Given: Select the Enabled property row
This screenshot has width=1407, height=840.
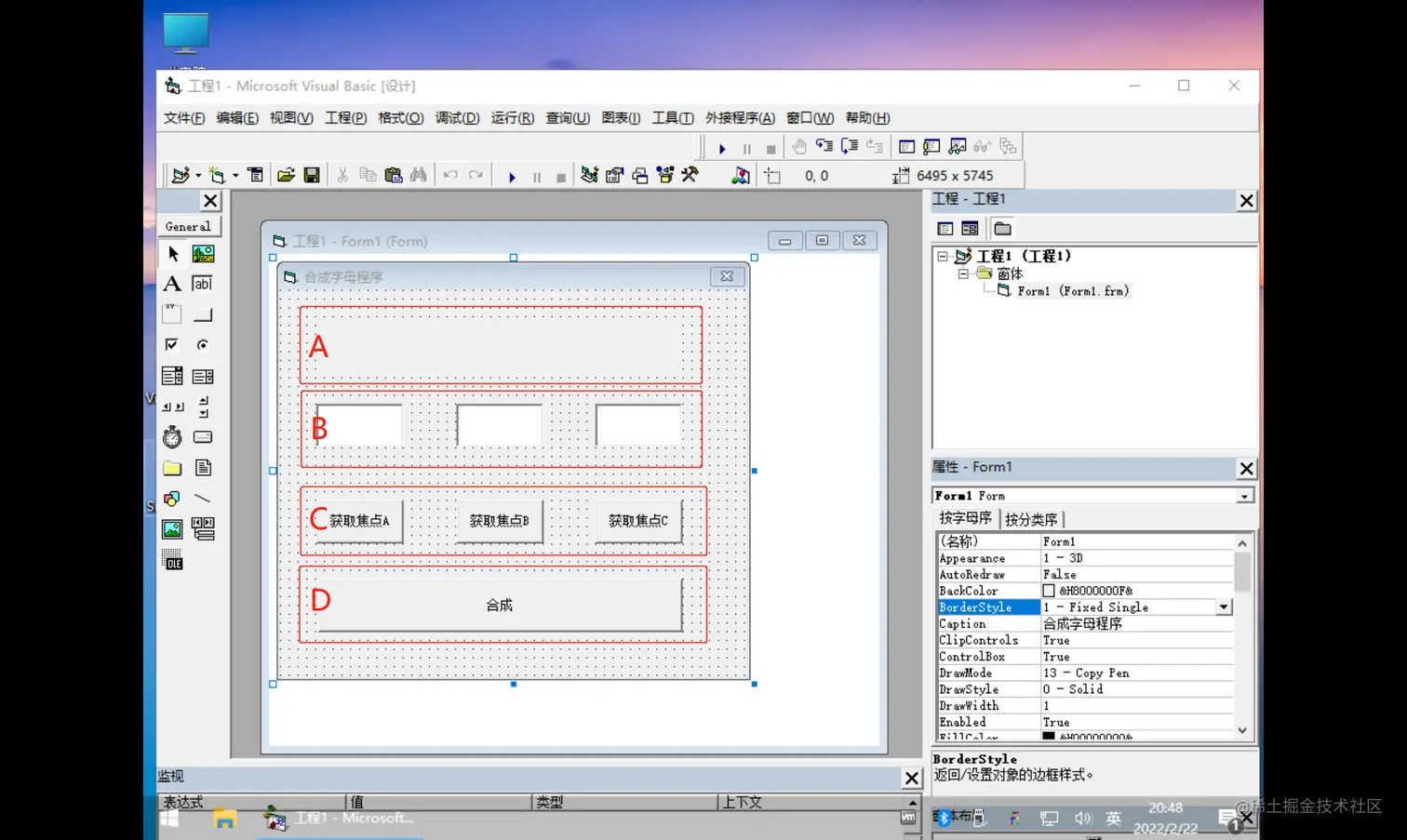Looking at the screenshot, I should 1085,723.
